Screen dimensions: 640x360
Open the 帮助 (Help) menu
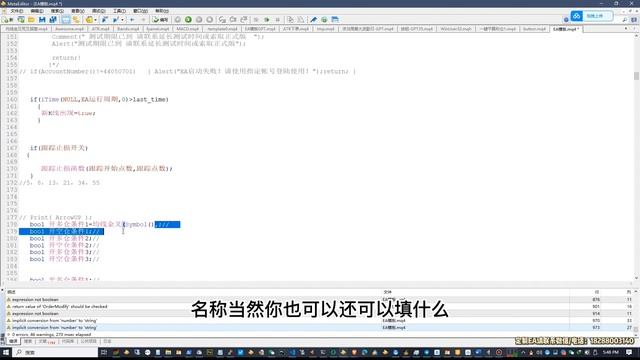[162, 11]
